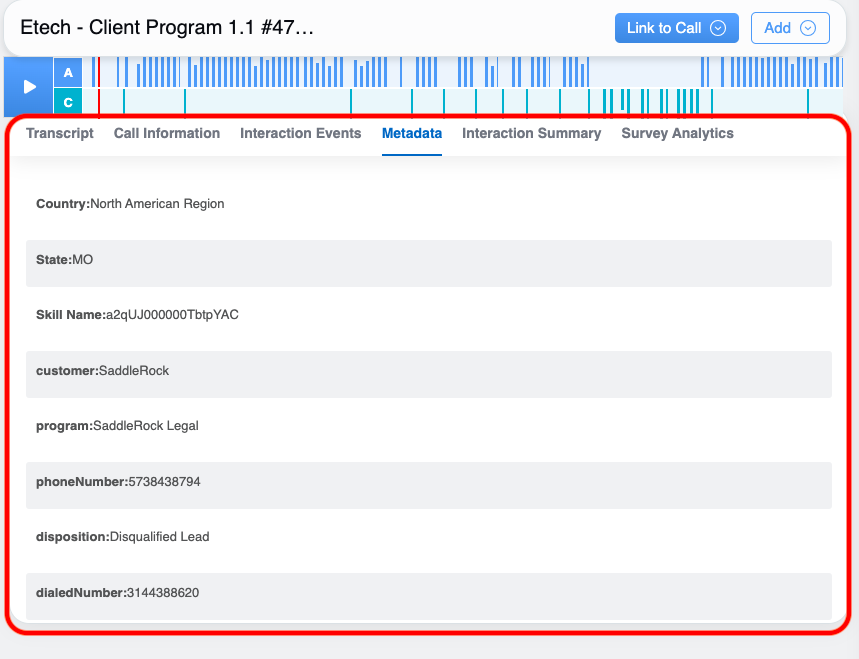Click the Skill Name metadata value
859x659 pixels.
(172, 315)
